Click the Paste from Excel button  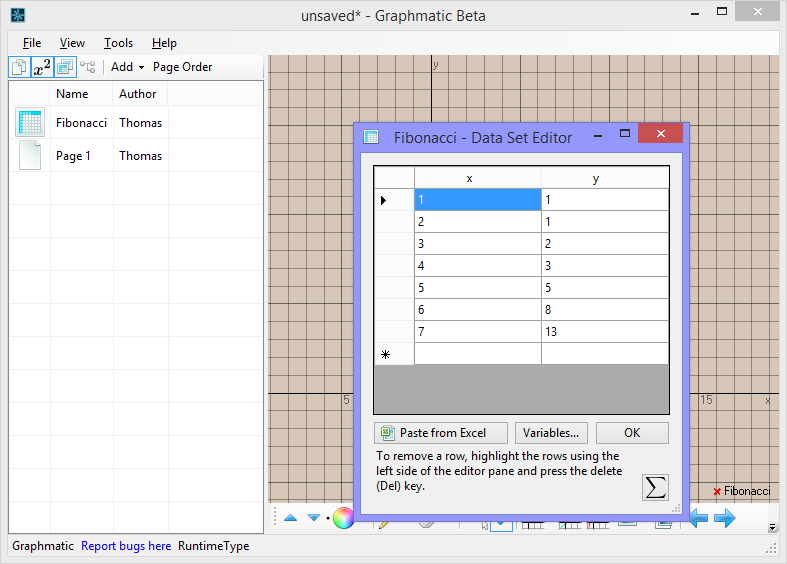click(441, 433)
